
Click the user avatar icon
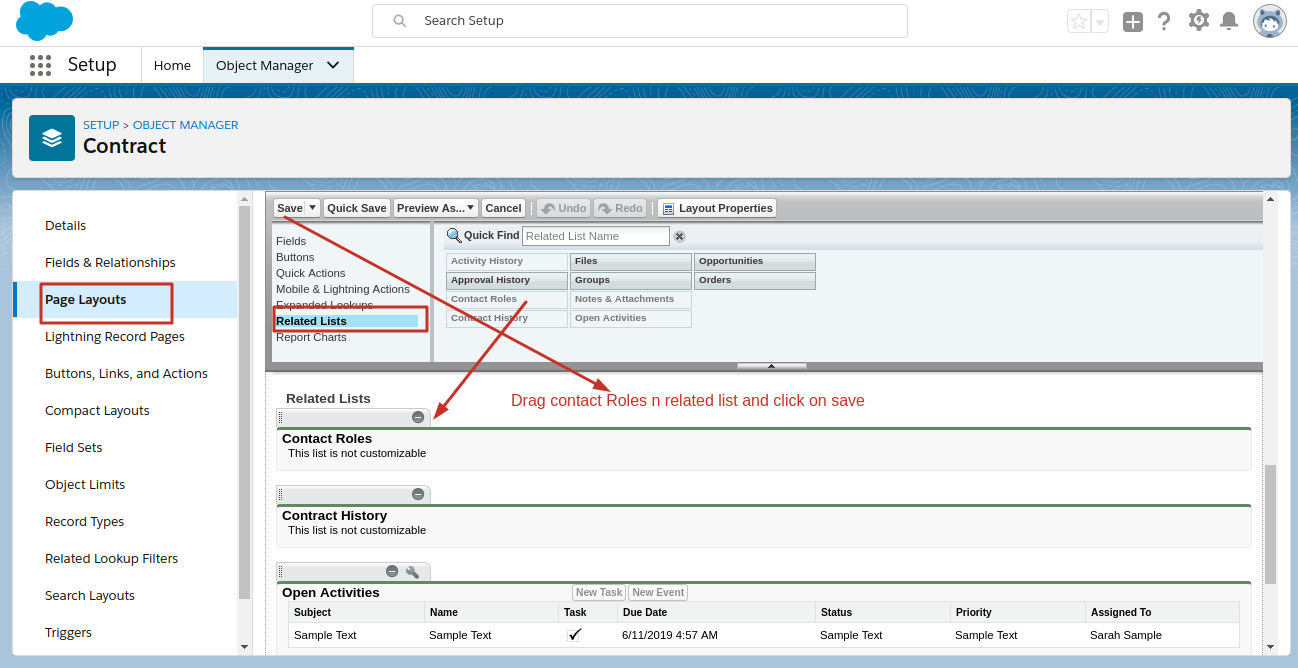(1269, 21)
